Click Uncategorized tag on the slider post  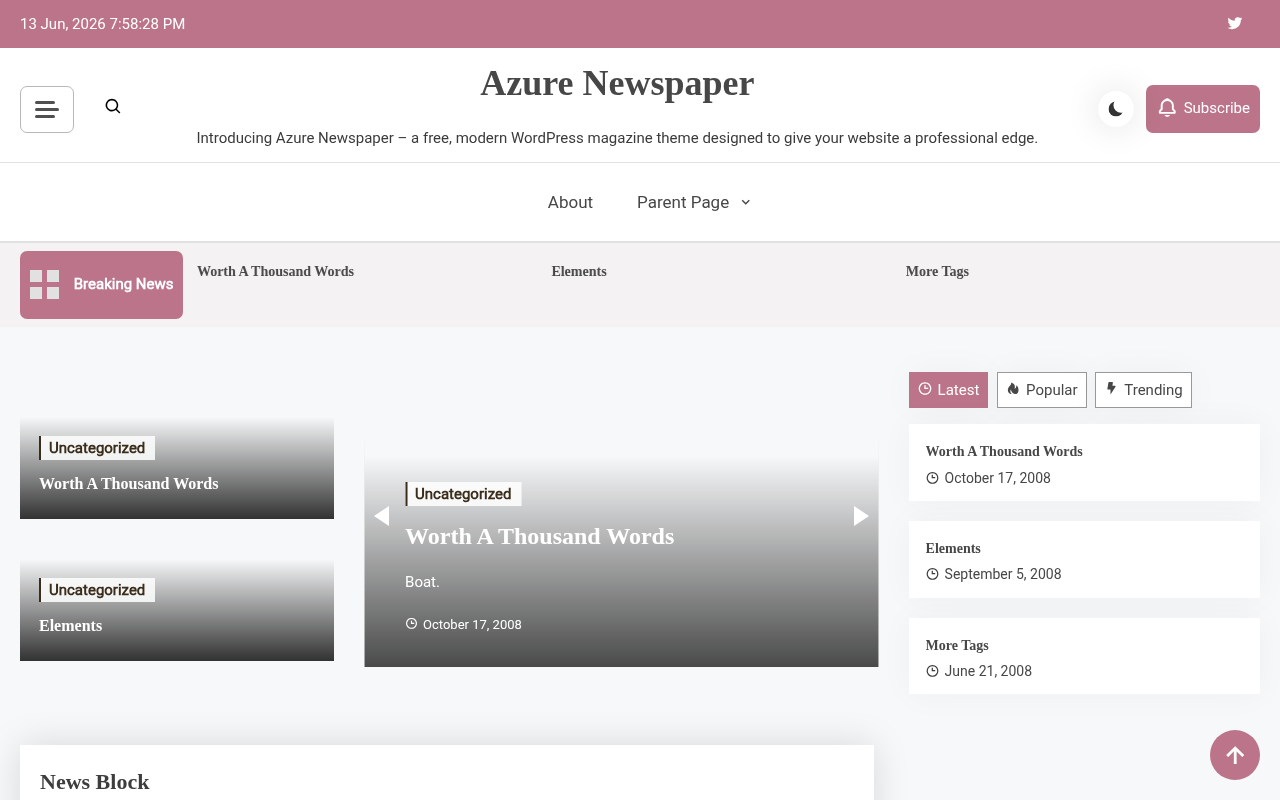[463, 494]
